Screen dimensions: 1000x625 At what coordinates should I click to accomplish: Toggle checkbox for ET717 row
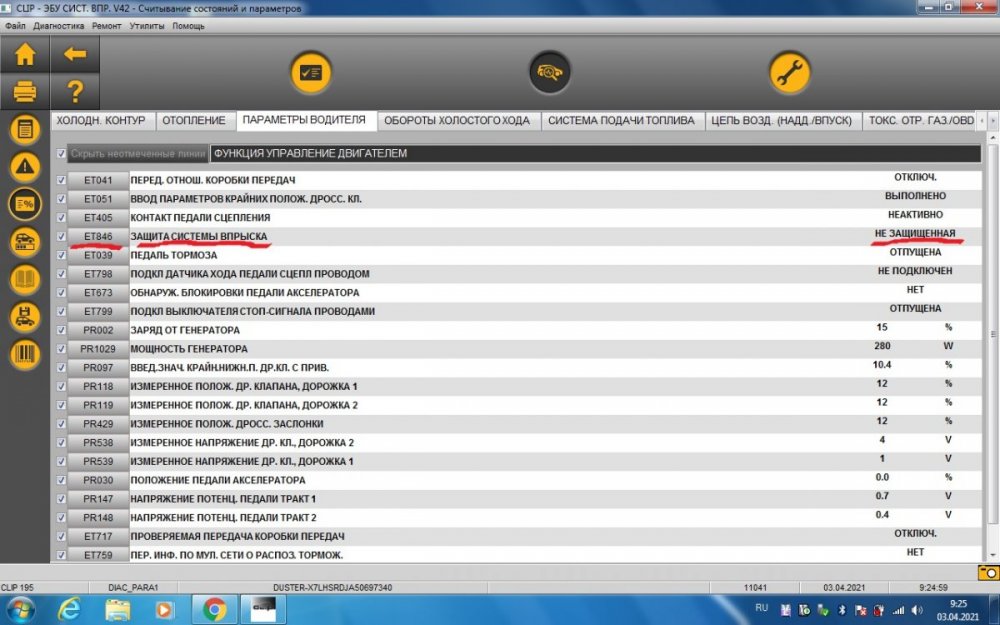point(61,536)
